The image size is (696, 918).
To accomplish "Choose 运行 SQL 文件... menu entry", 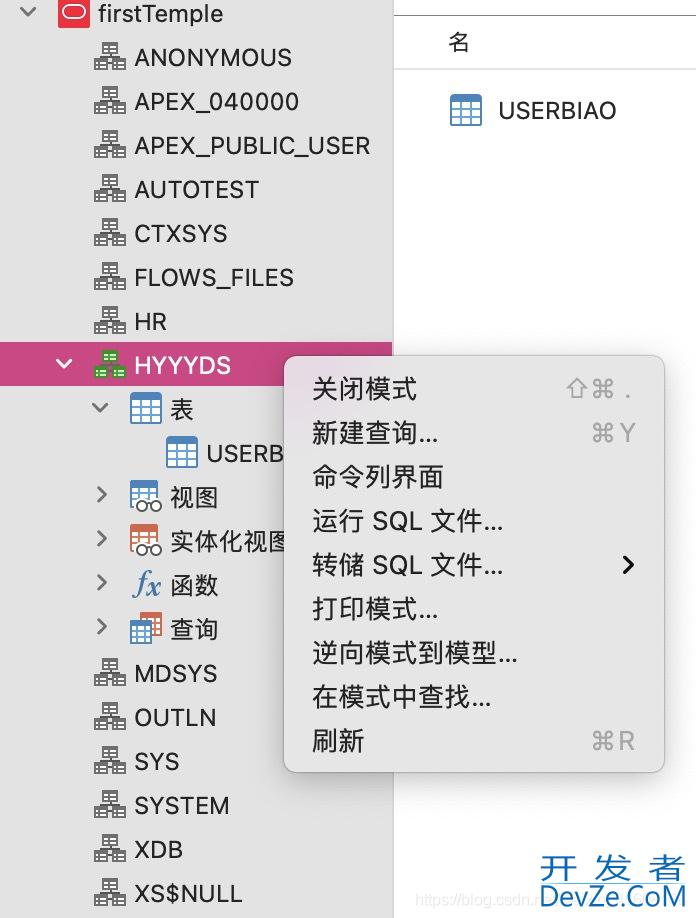I will 474,520.
